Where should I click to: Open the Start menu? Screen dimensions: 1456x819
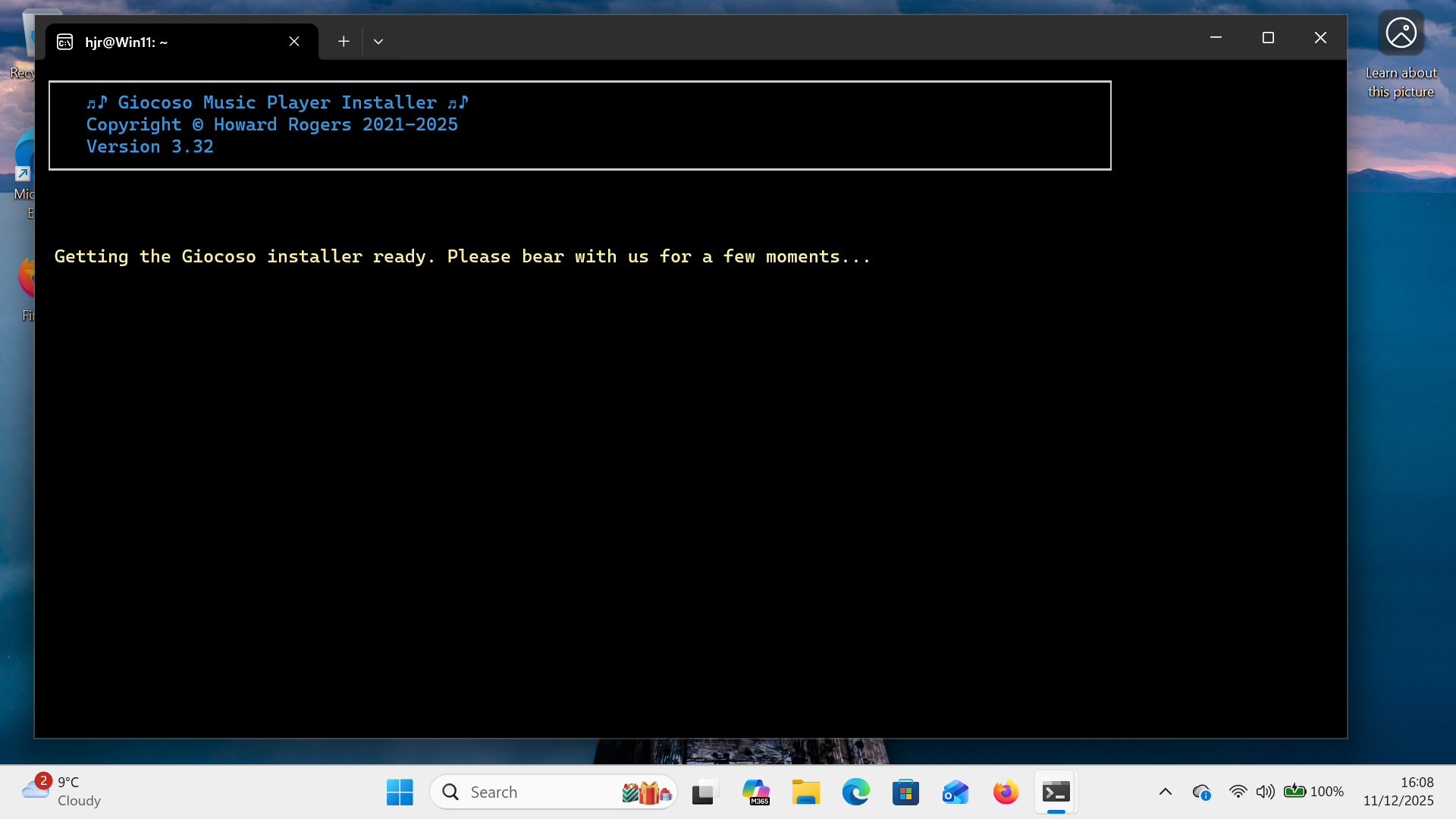coord(400,792)
